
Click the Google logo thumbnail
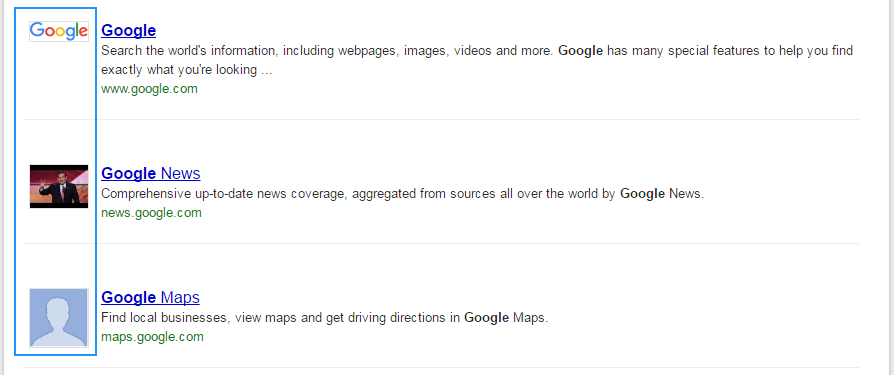pyautogui.click(x=59, y=31)
